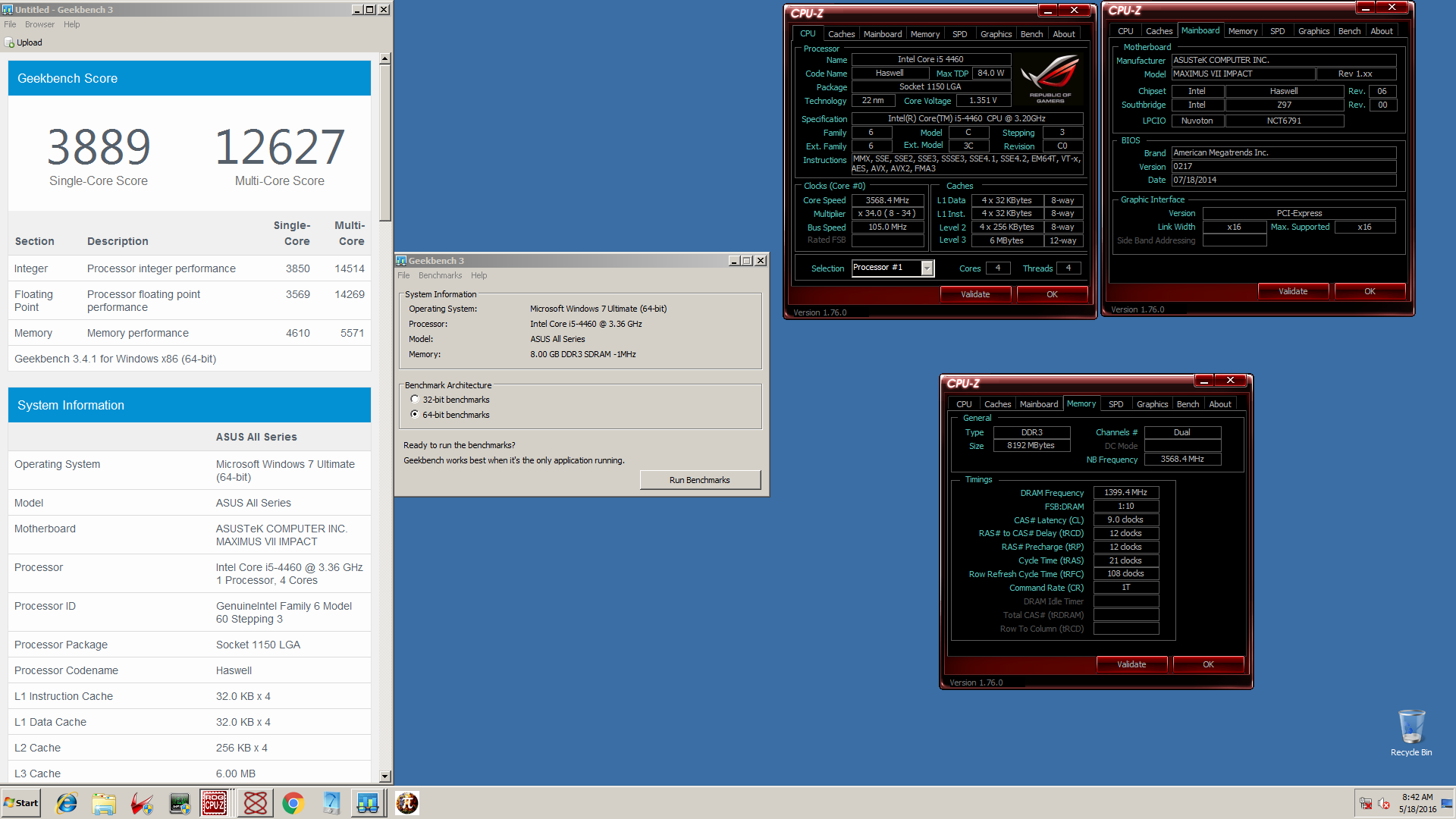Screen dimensions: 1456x819
Task: Open the Start menu
Action: click(21, 803)
